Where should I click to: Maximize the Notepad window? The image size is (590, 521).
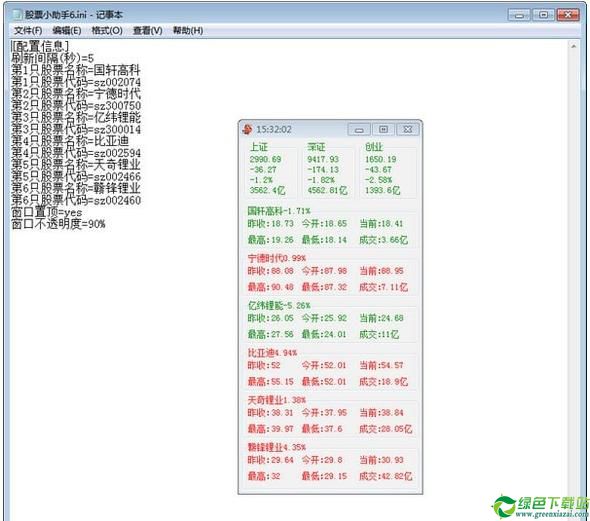543,15
